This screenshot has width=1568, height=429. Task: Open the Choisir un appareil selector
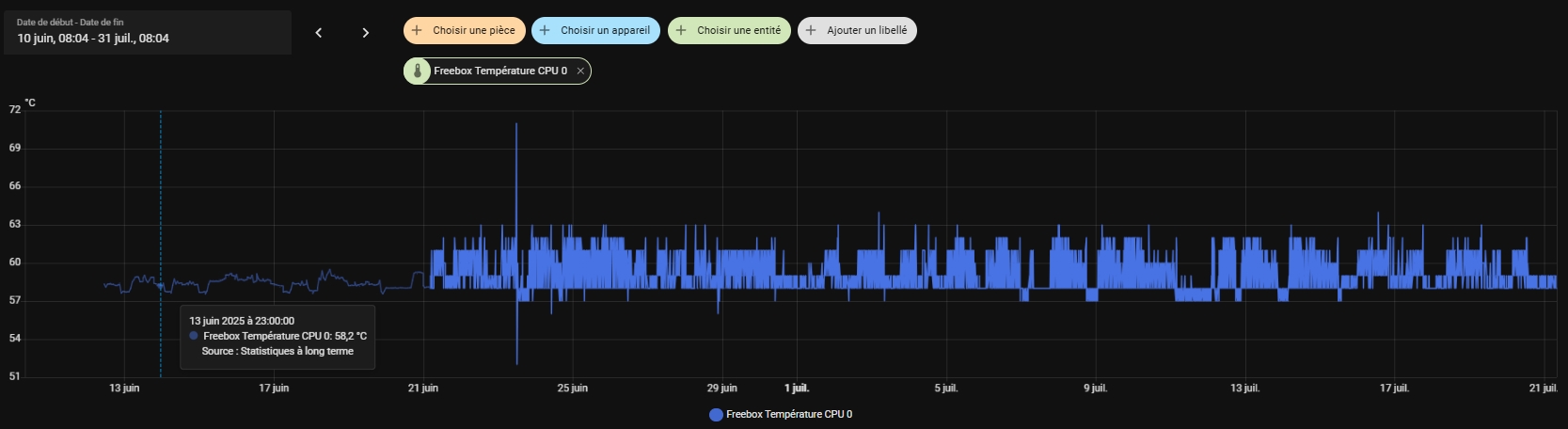tap(595, 30)
